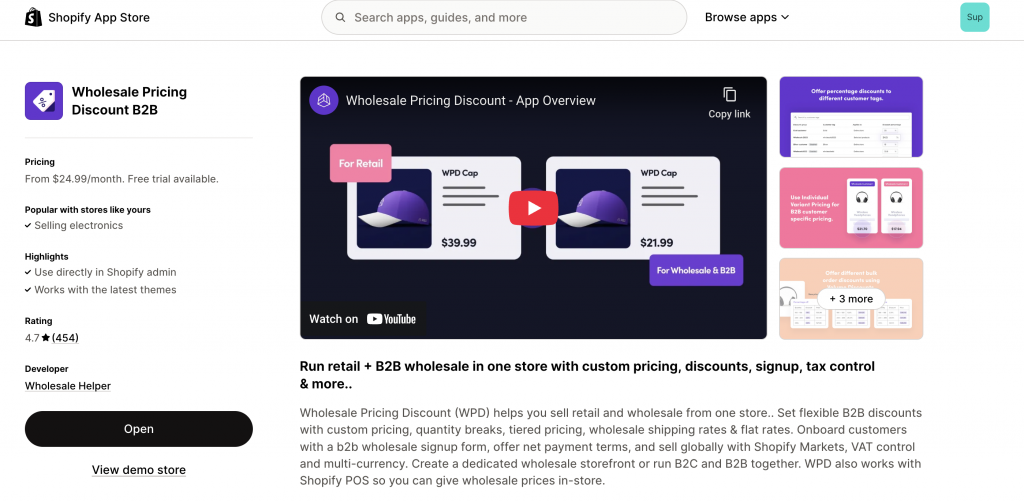Viewport: 1024px width, 501px height.
Task: Open the Individual Variant Pricing thumbnail
Action: click(x=851, y=208)
